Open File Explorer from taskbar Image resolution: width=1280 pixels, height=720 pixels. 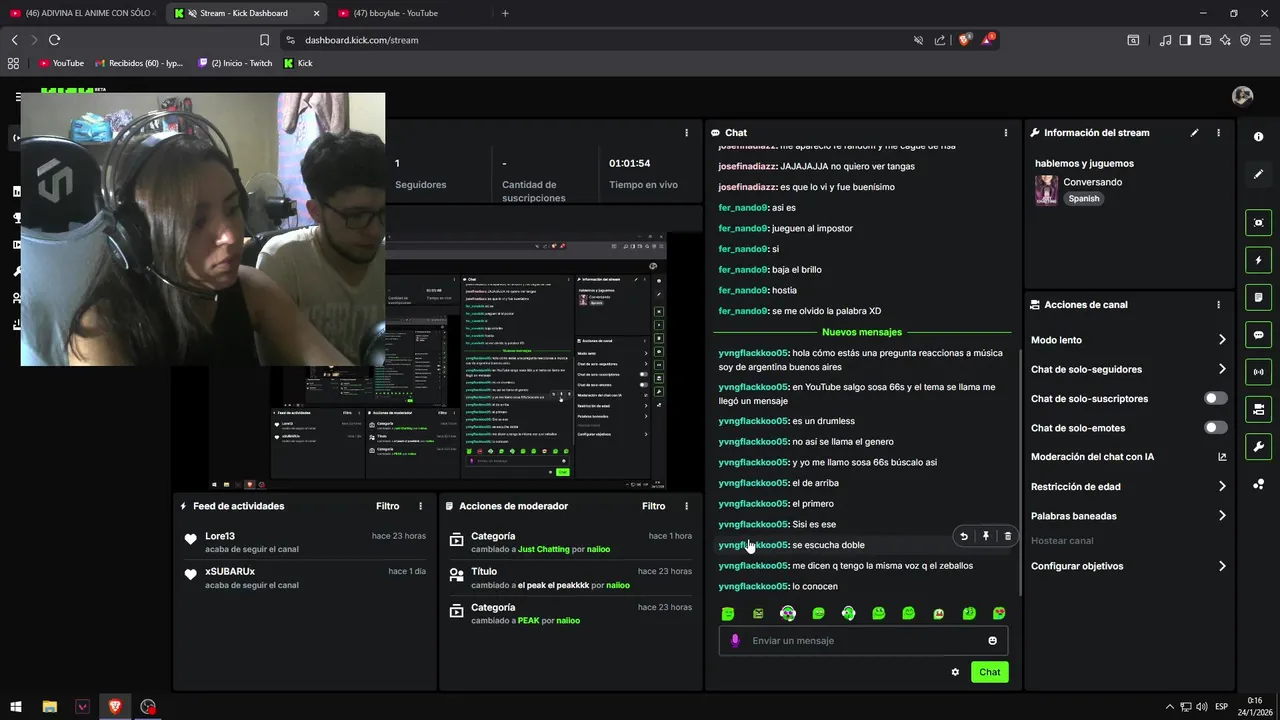(x=50, y=707)
